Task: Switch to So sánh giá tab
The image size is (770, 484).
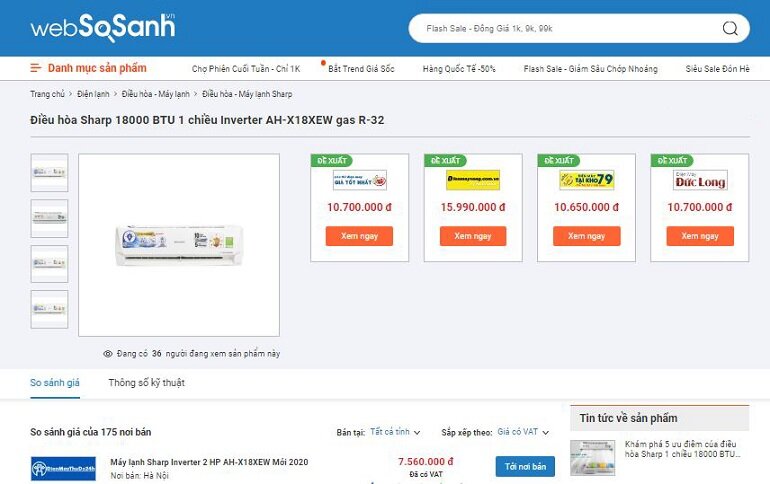Action: coord(55,383)
